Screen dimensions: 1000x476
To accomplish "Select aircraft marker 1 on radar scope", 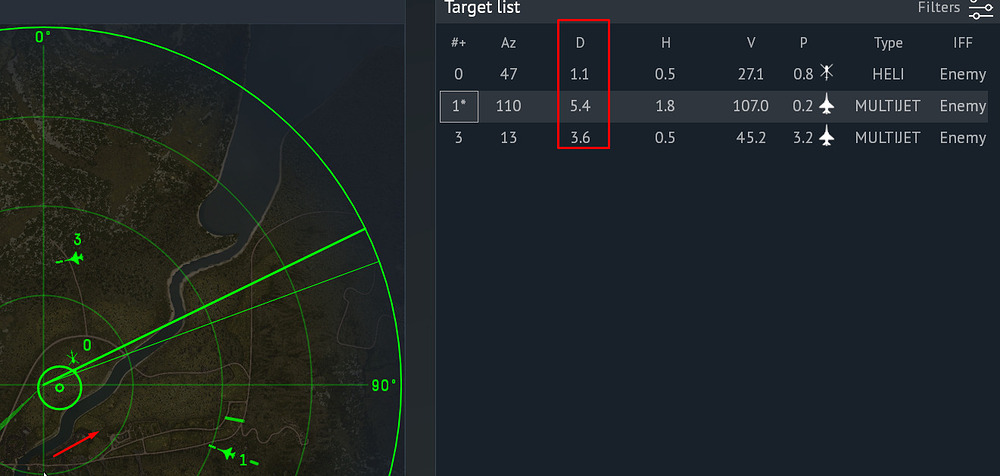I will (231, 455).
